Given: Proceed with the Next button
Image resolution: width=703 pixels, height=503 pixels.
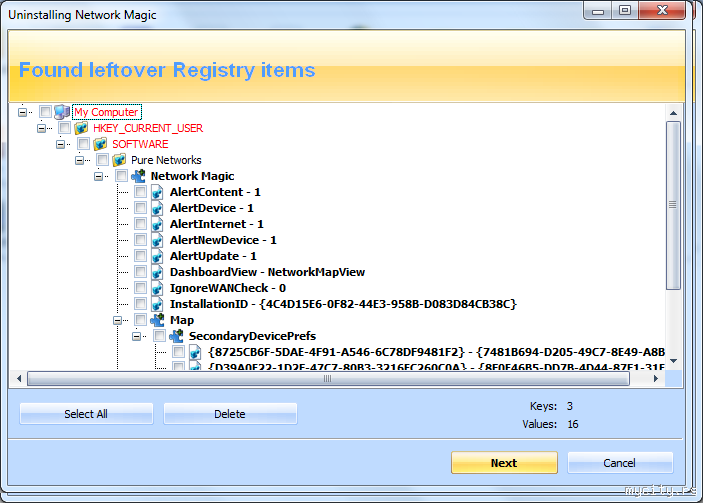Looking at the screenshot, I should pos(504,463).
